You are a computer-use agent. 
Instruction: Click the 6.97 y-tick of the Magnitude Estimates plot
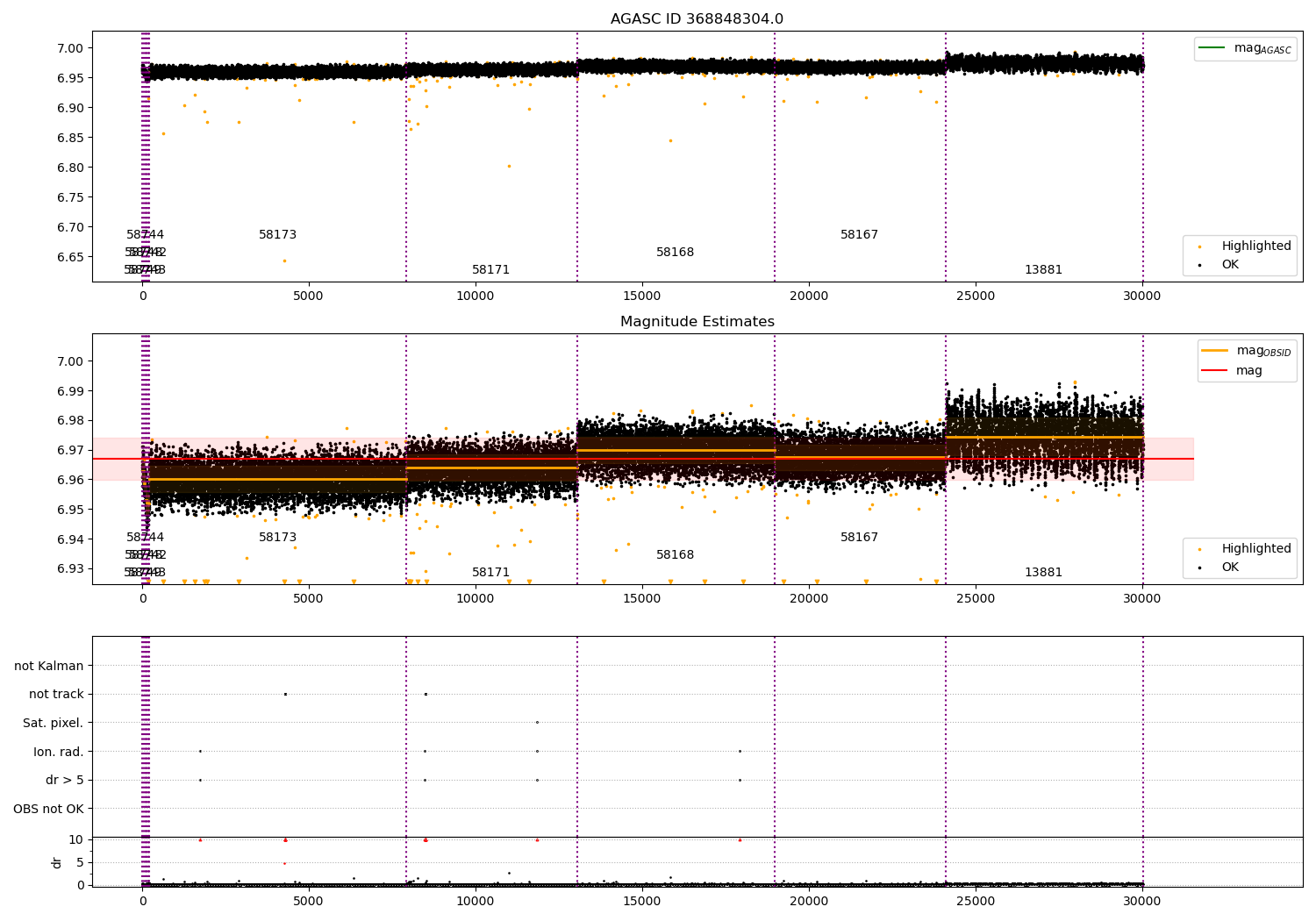(70, 450)
